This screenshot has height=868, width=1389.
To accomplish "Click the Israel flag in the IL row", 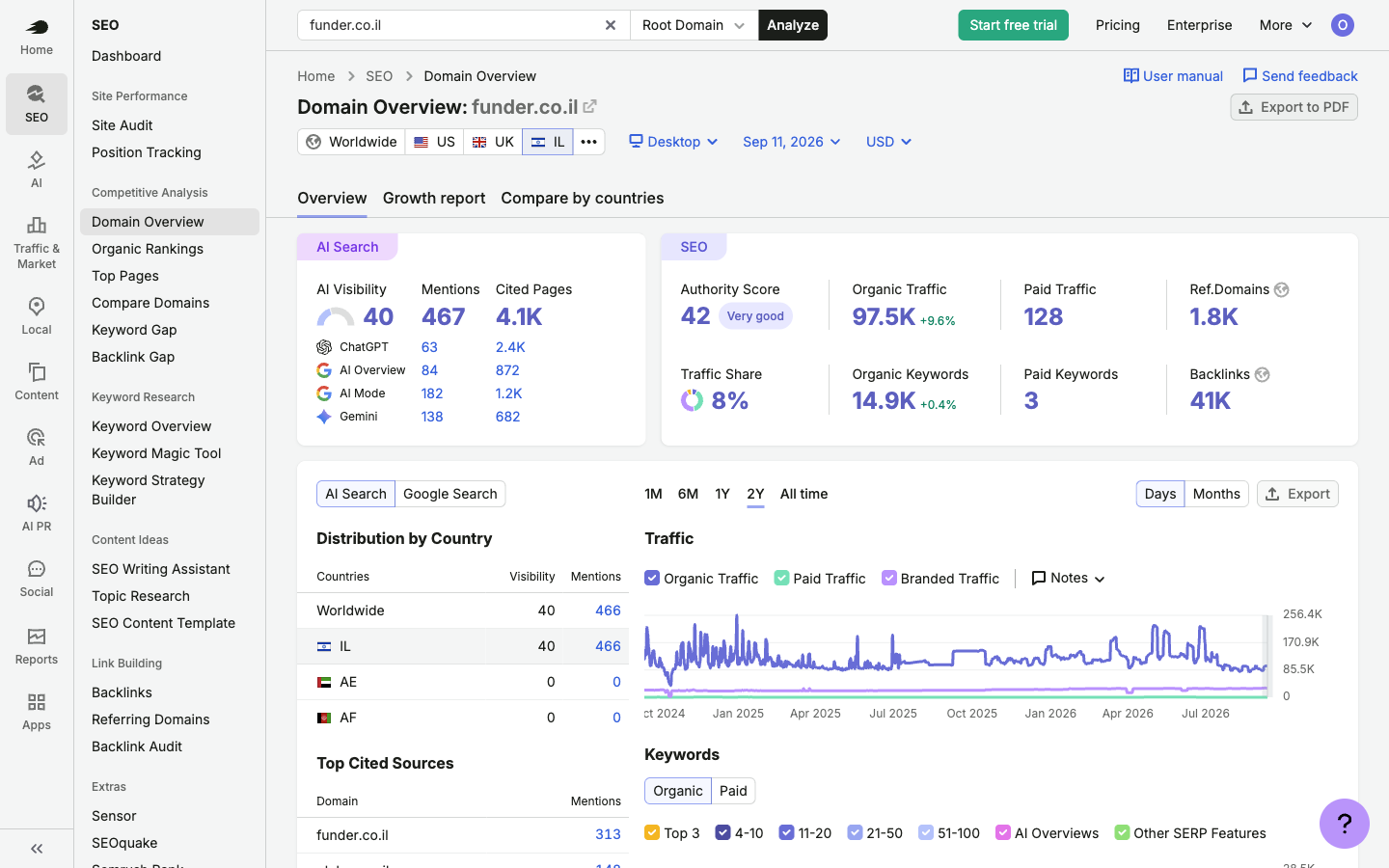I will pyautogui.click(x=324, y=646).
